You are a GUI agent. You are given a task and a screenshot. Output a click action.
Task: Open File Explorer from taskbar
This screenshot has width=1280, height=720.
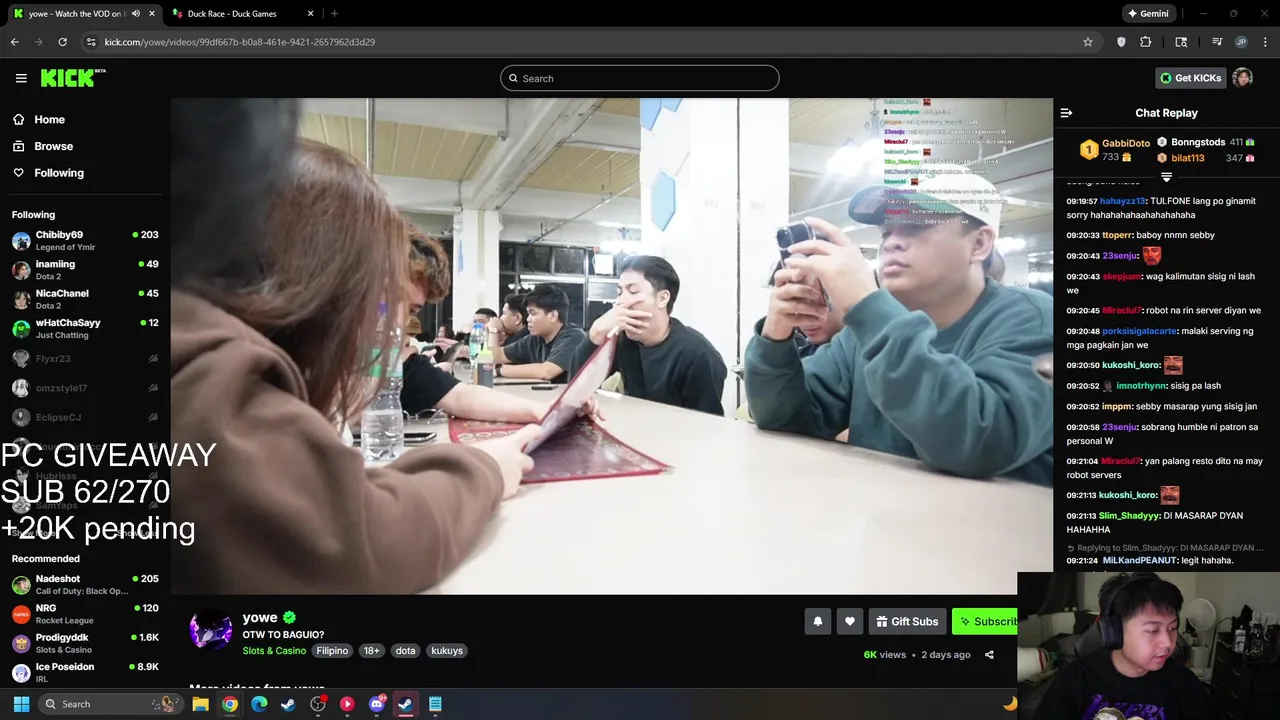tap(201, 704)
